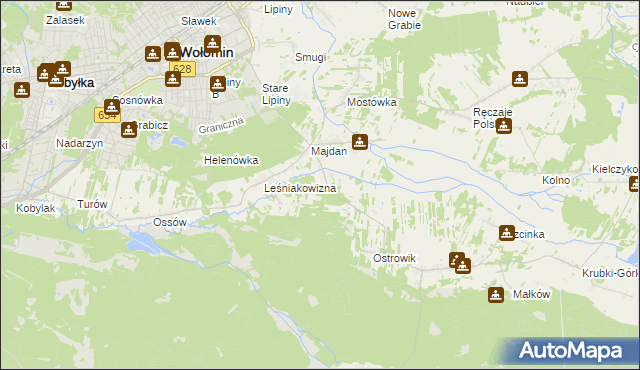Click the Wołomin city label
640x370 pixels.
(207, 53)
